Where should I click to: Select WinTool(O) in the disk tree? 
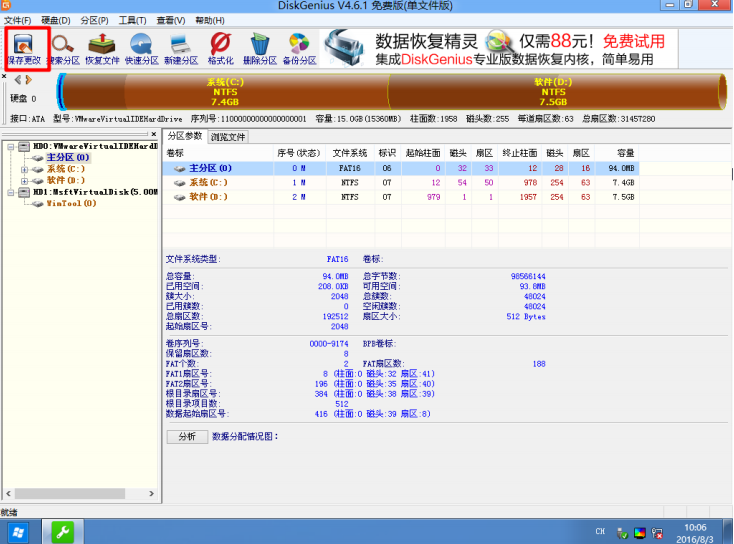[71, 203]
